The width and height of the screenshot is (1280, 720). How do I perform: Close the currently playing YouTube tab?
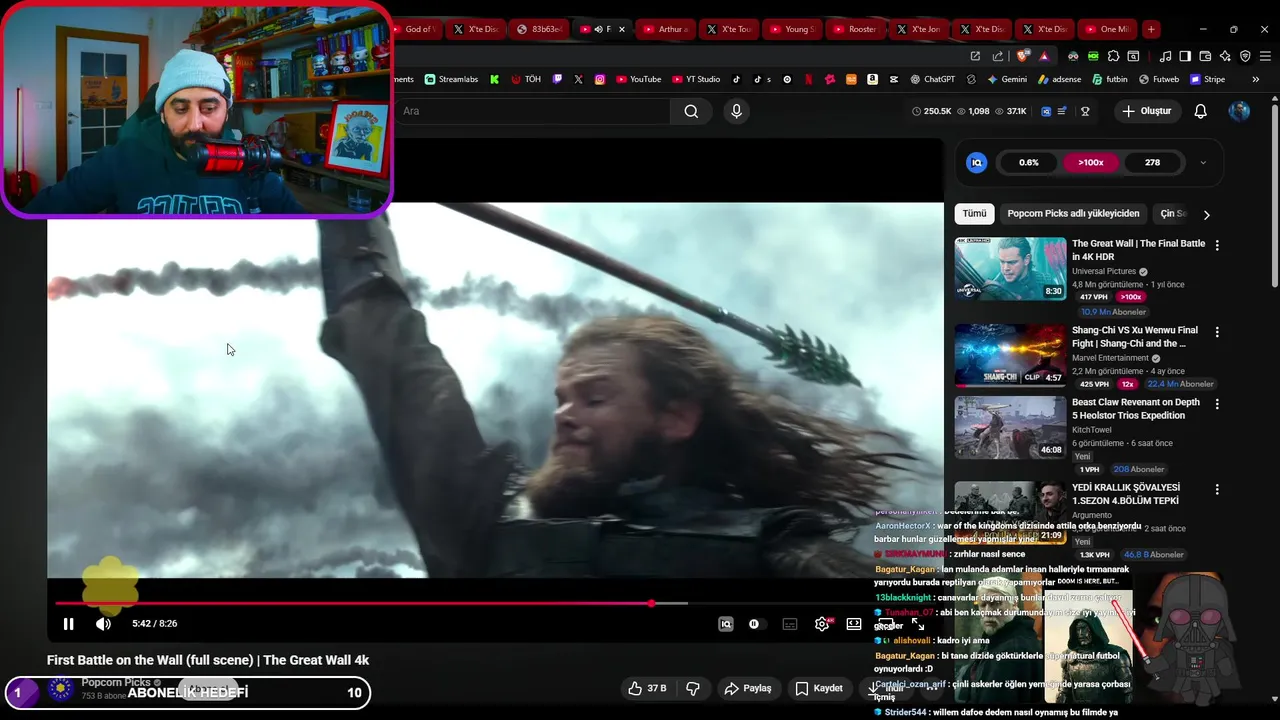(x=622, y=29)
